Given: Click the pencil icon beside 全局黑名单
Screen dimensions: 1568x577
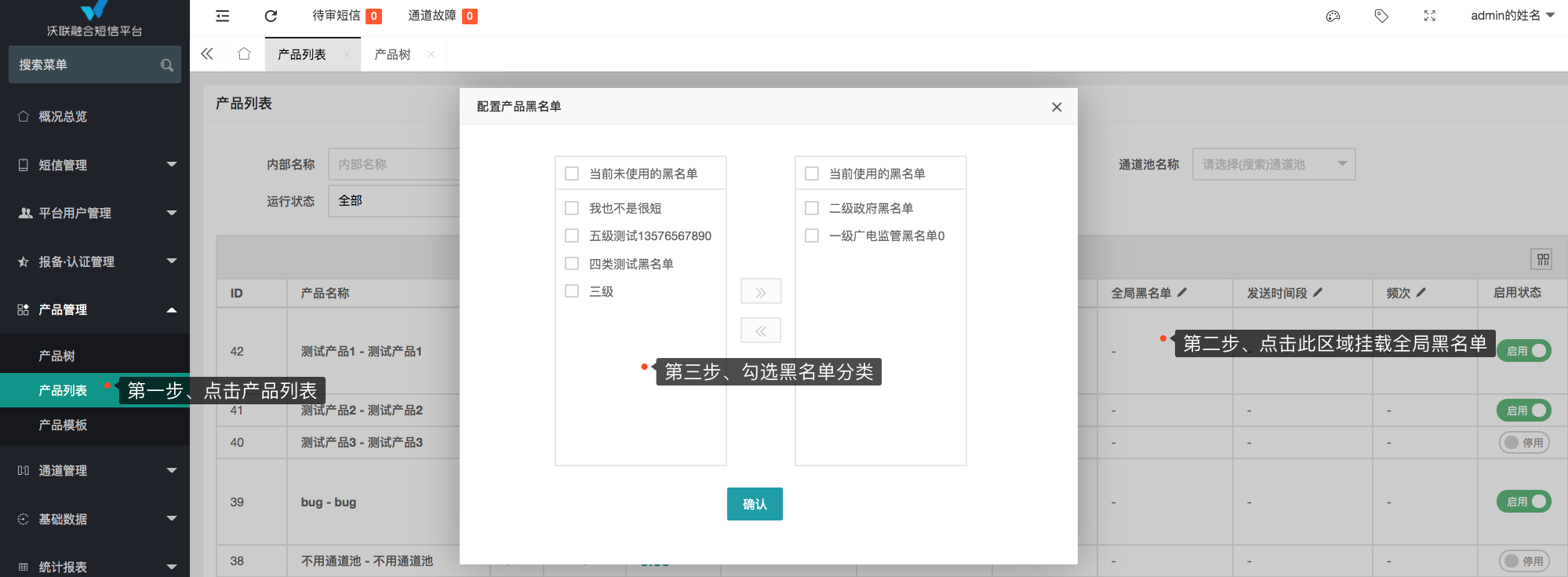Looking at the screenshot, I should (1182, 292).
